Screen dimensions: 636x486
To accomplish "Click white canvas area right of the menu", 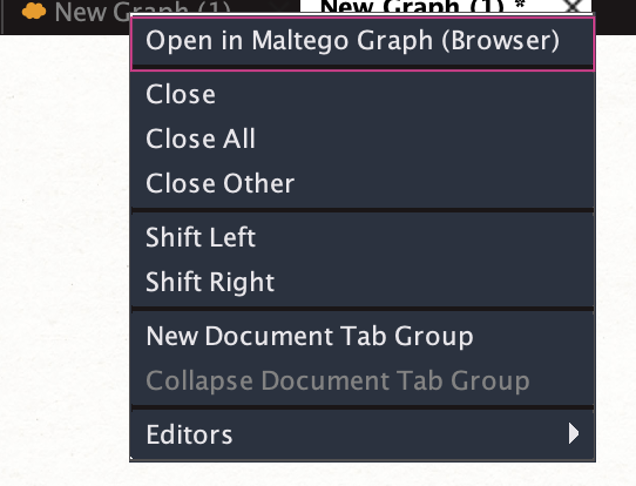I will point(616,243).
